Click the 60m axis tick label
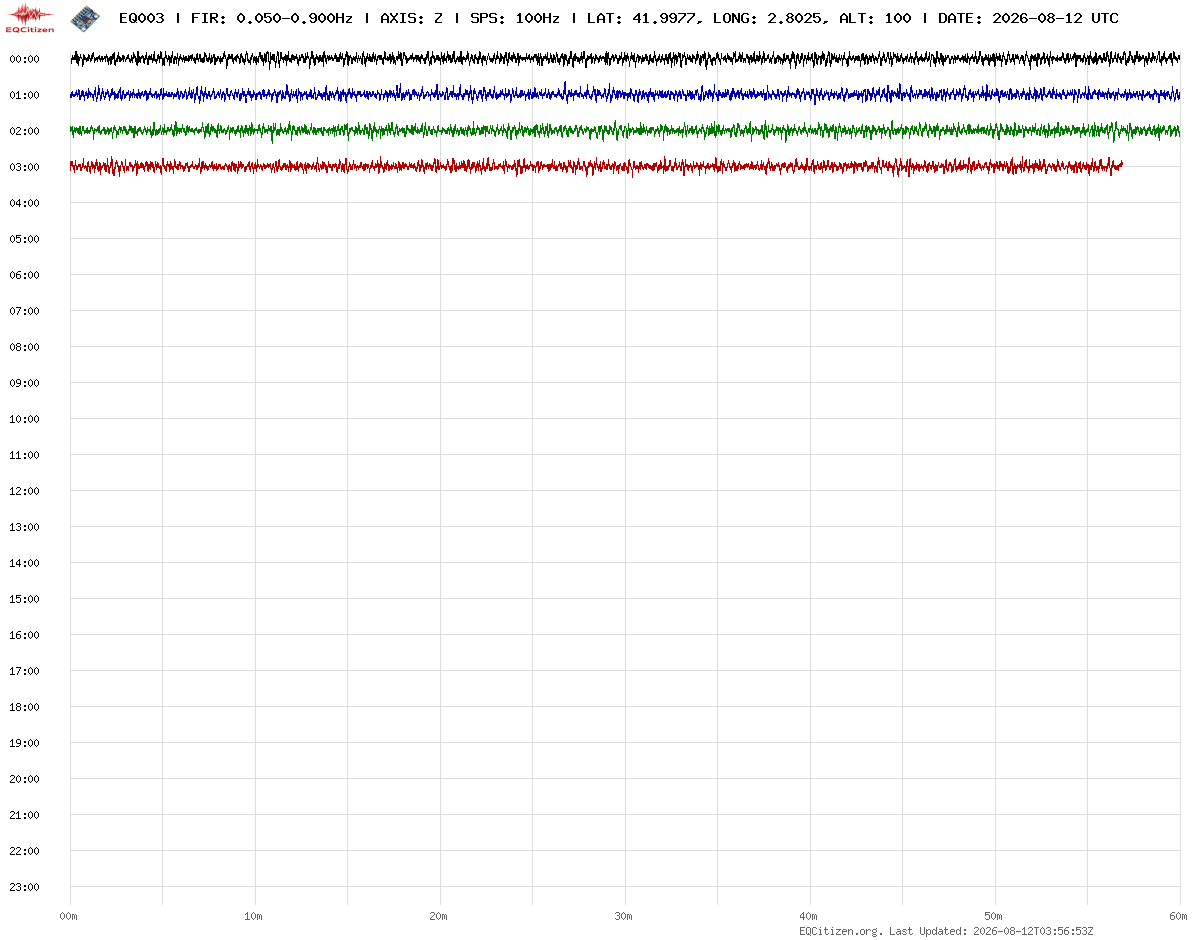 (x=1178, y=916)
